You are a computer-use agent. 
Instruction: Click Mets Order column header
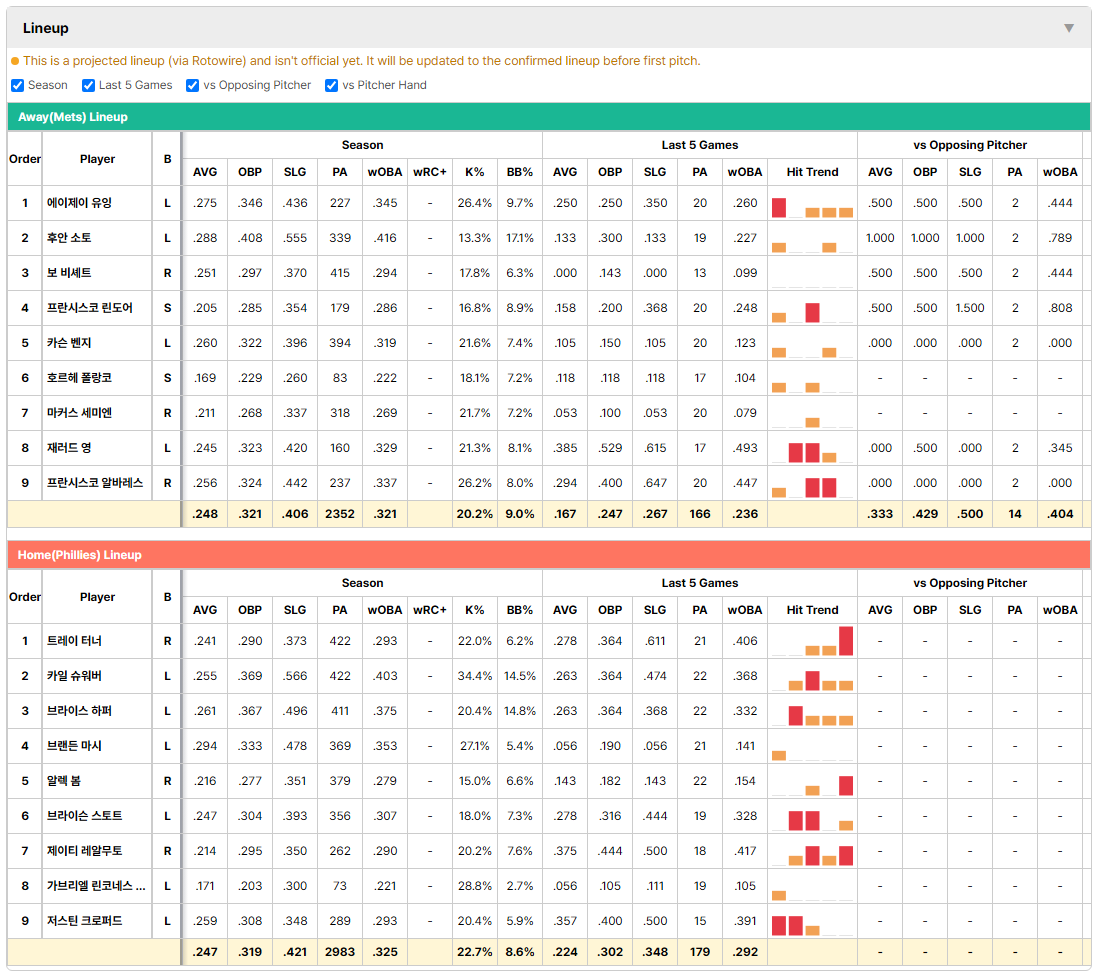[x=25, y=159]
